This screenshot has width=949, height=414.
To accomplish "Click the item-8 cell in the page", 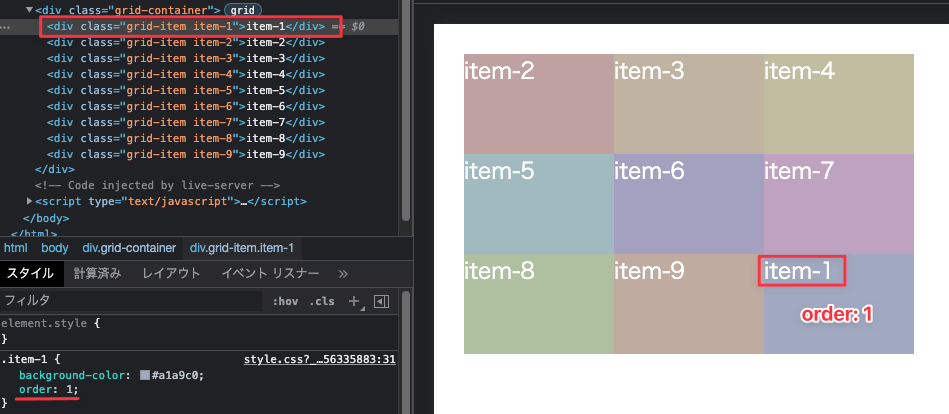I will (539, 303).
